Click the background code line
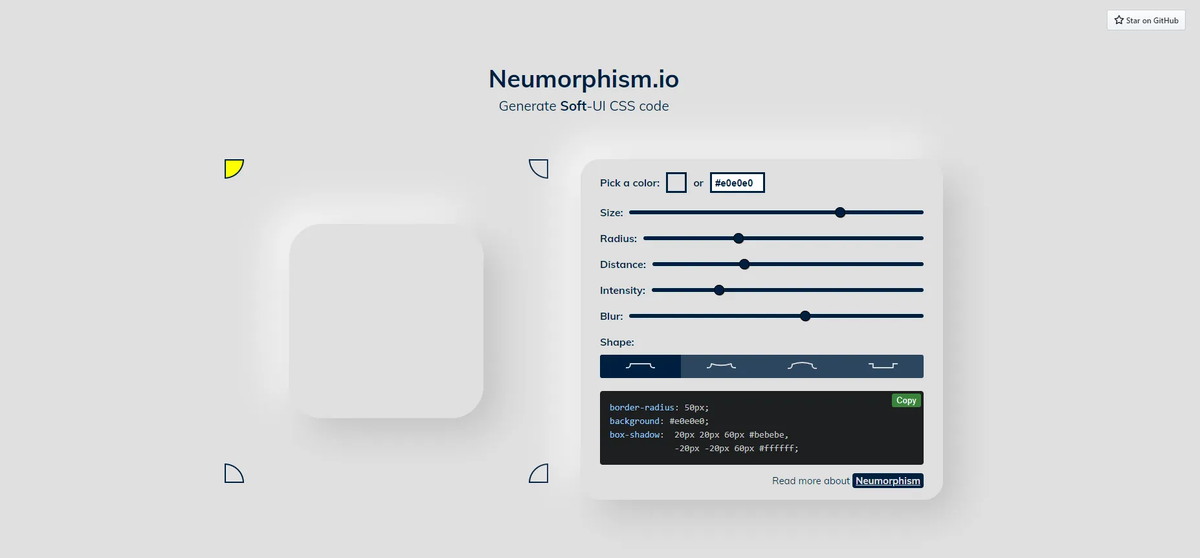Screen dimensions: 1200x558 point(659,421)
